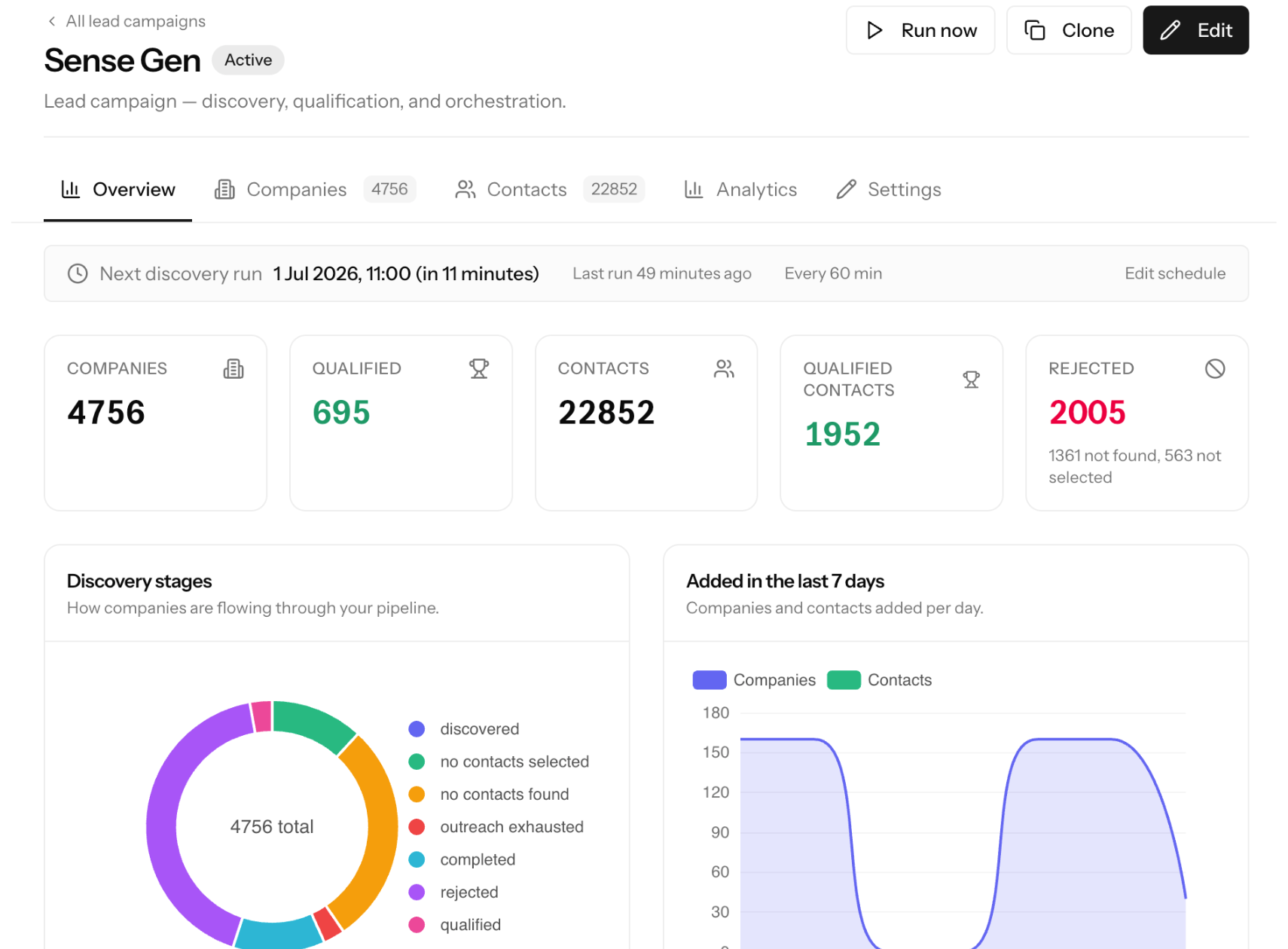Image resolution: width=1288 pixels, height=949 pixels.
Task: Click the back chevron beside All lead campaigns
Action: click(52, 21)
